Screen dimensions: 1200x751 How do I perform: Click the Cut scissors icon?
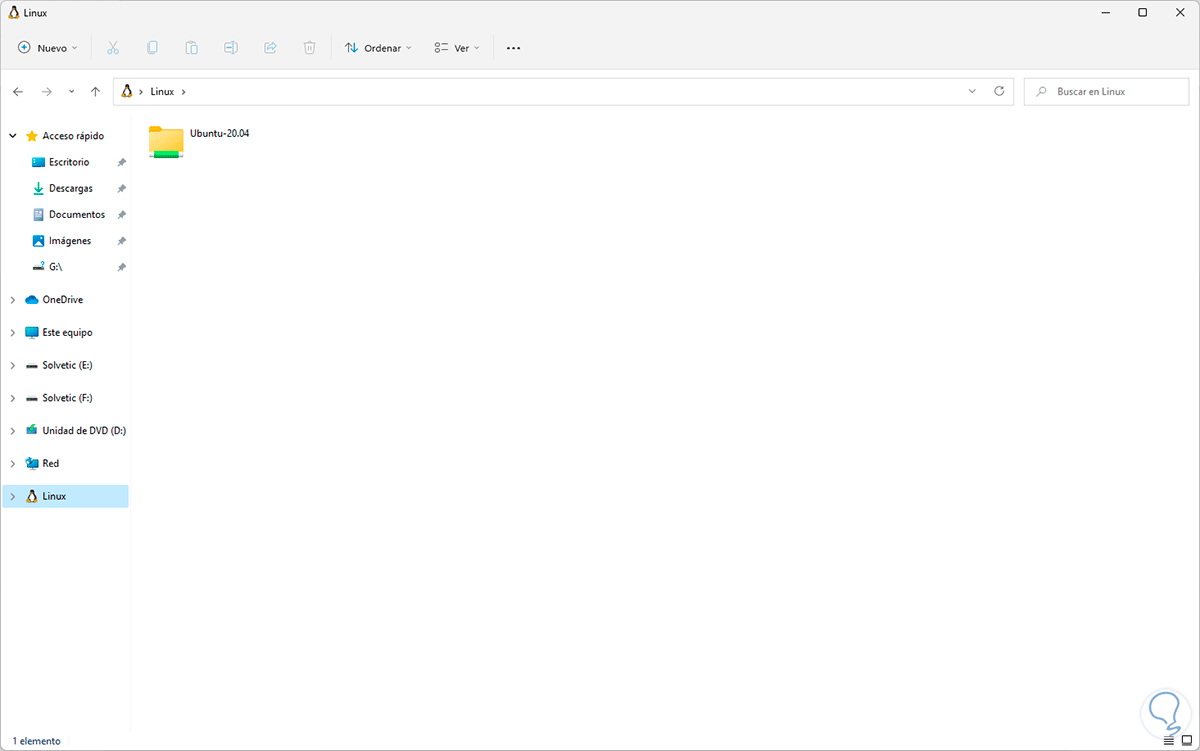[x=112, y=48]
